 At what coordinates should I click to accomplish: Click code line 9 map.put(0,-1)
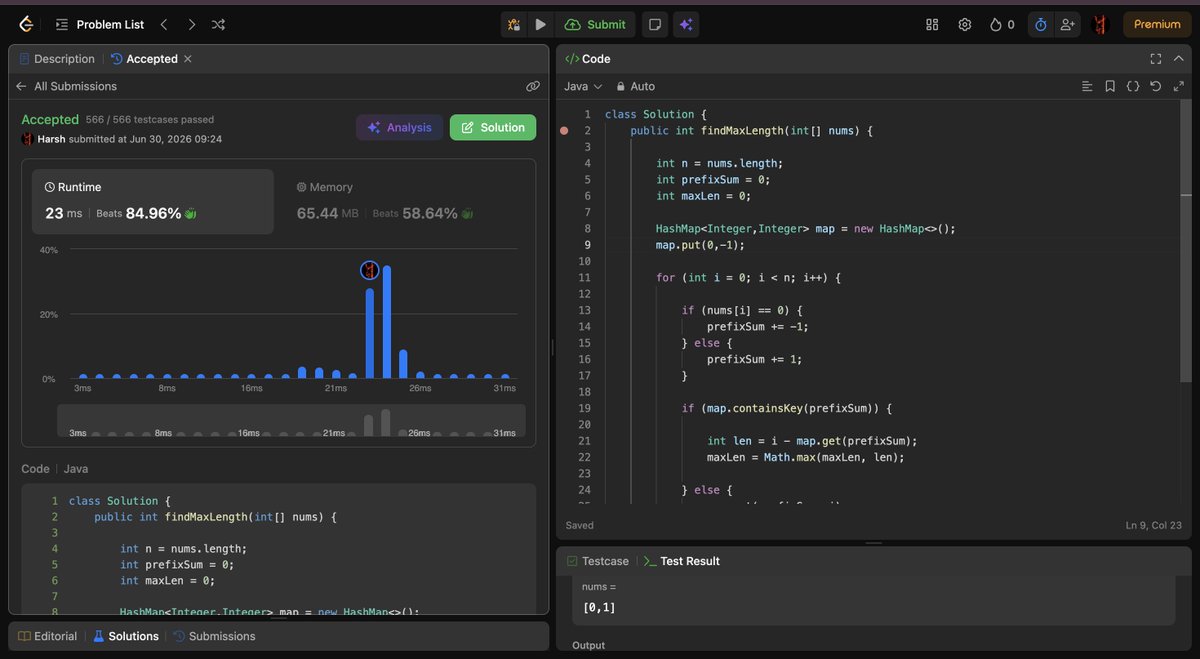700,245
